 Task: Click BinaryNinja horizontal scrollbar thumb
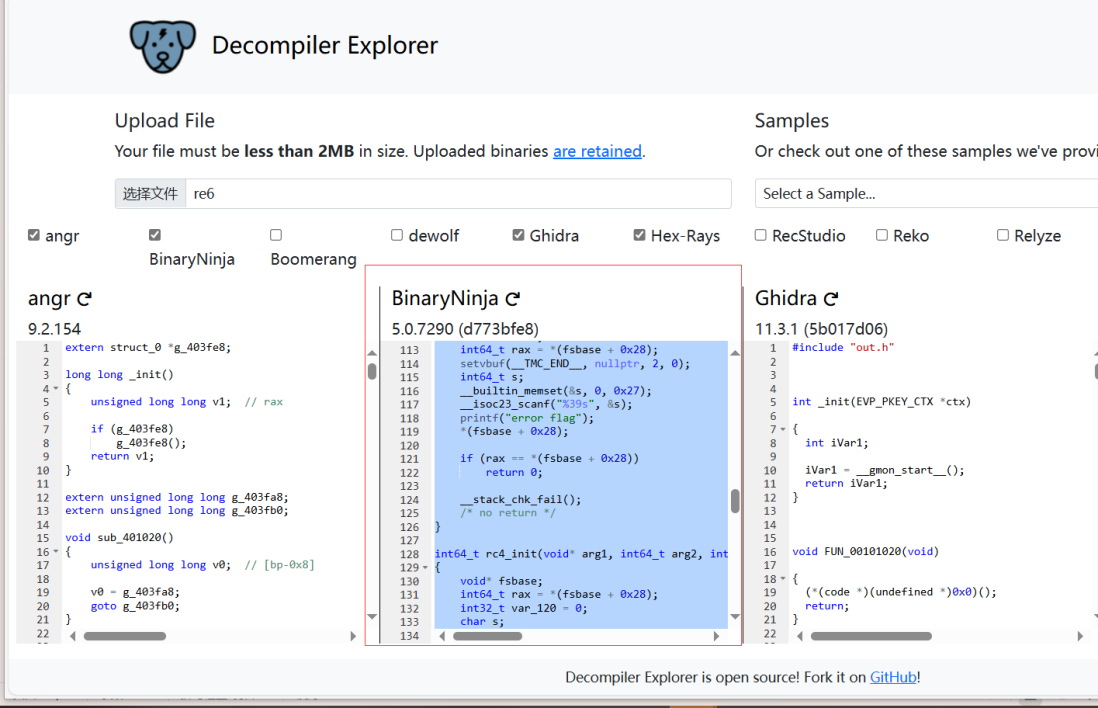[487, 636]
